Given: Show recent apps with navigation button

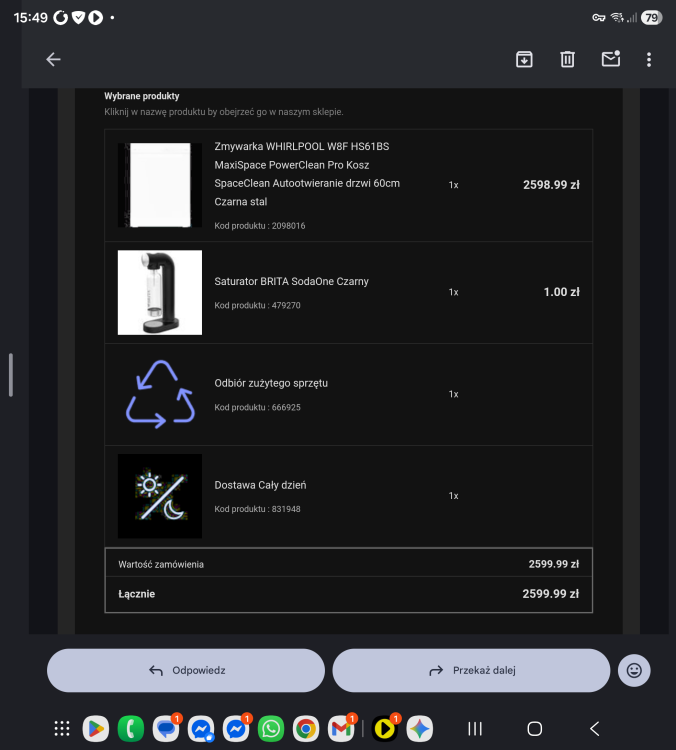Looking at the screenshot, I should (475, 728).
